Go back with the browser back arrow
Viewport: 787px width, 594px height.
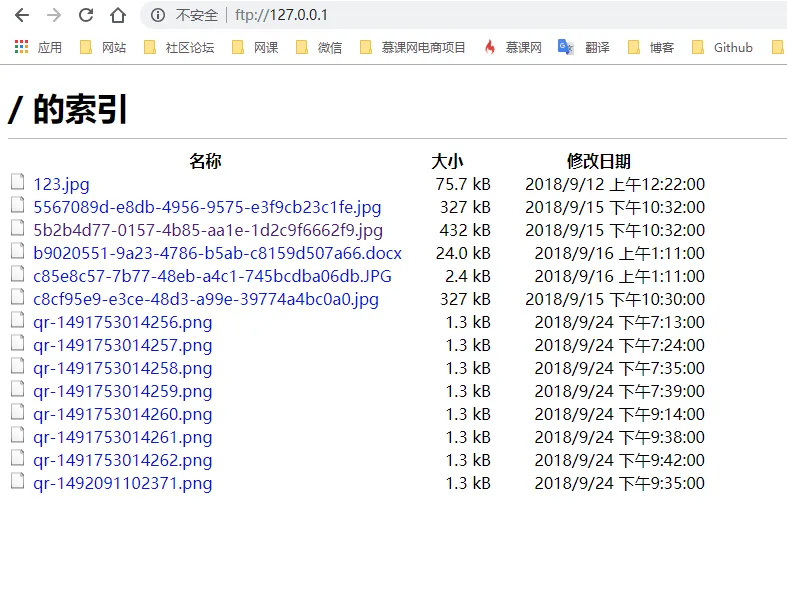(x=22, y=15)
